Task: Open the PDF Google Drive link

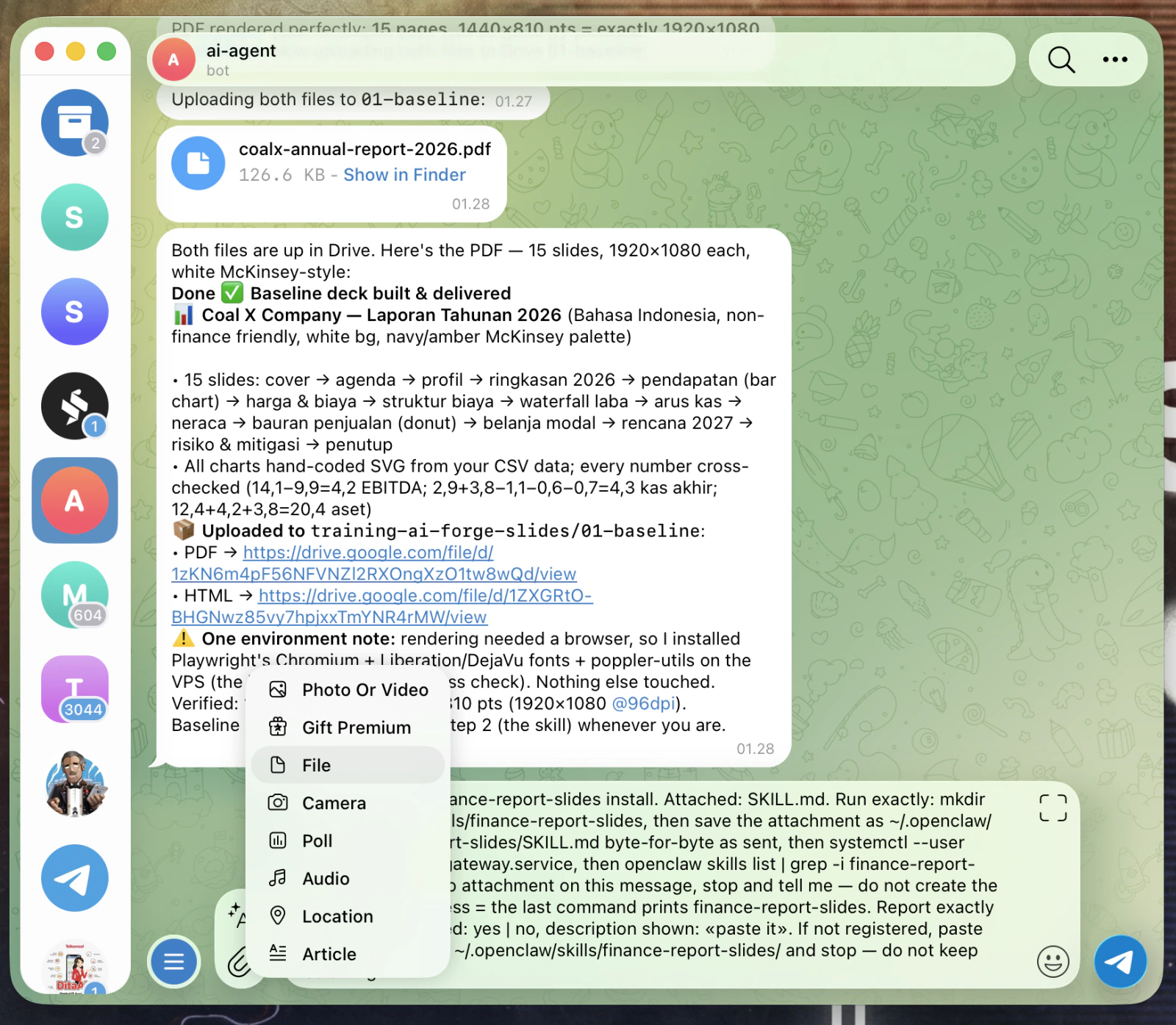Action: (x=373, y=563)
